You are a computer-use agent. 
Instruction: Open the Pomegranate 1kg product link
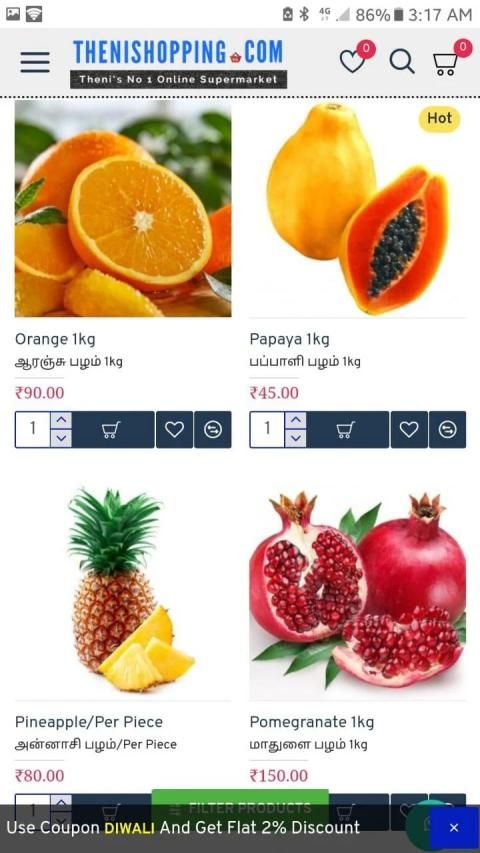312,722
